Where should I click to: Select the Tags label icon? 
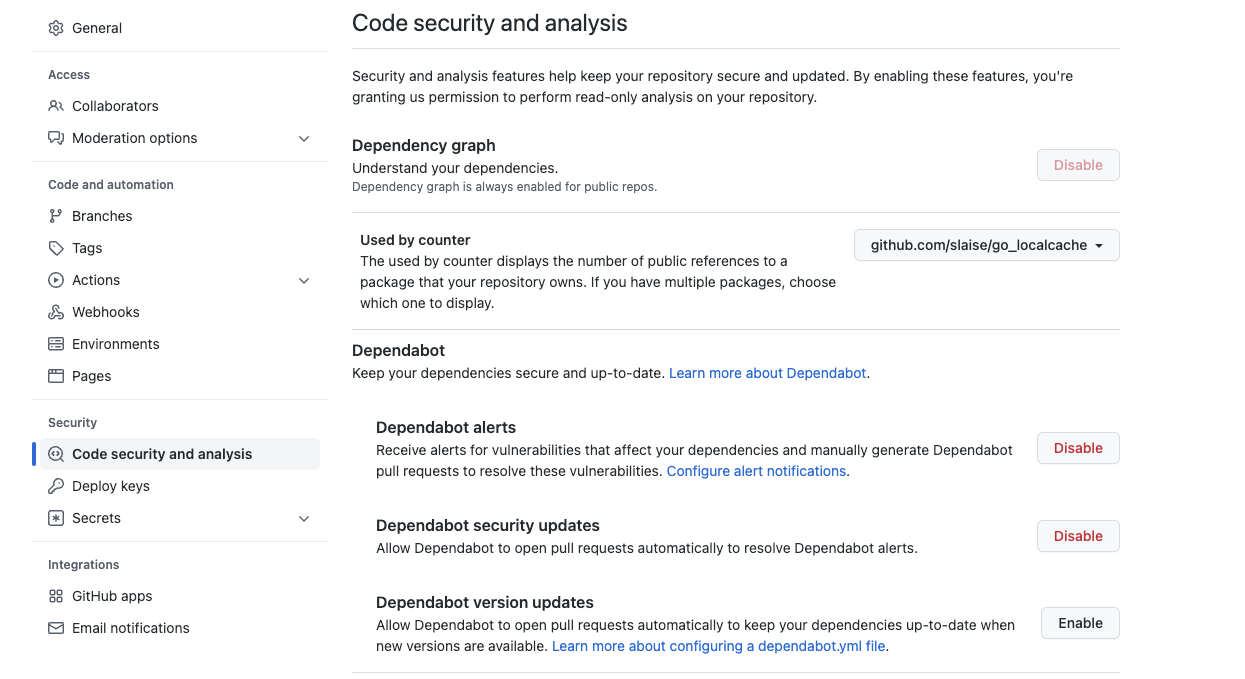[x=56, y=248]
